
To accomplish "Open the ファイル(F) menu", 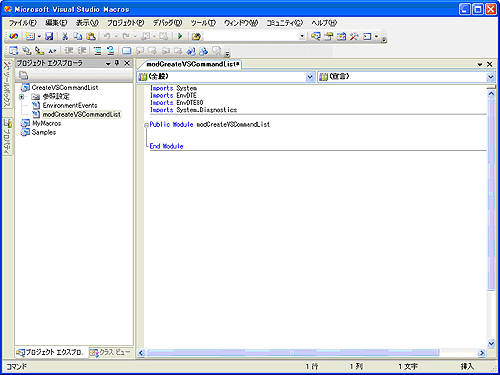I will (x=22, y=23).
